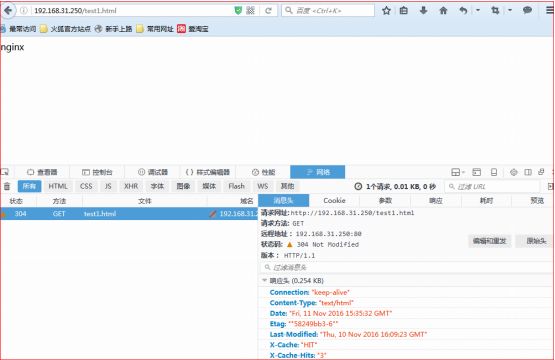Open the Firefox hamburger menu
This screenshot has height=360, width=555.
(550, 10)
